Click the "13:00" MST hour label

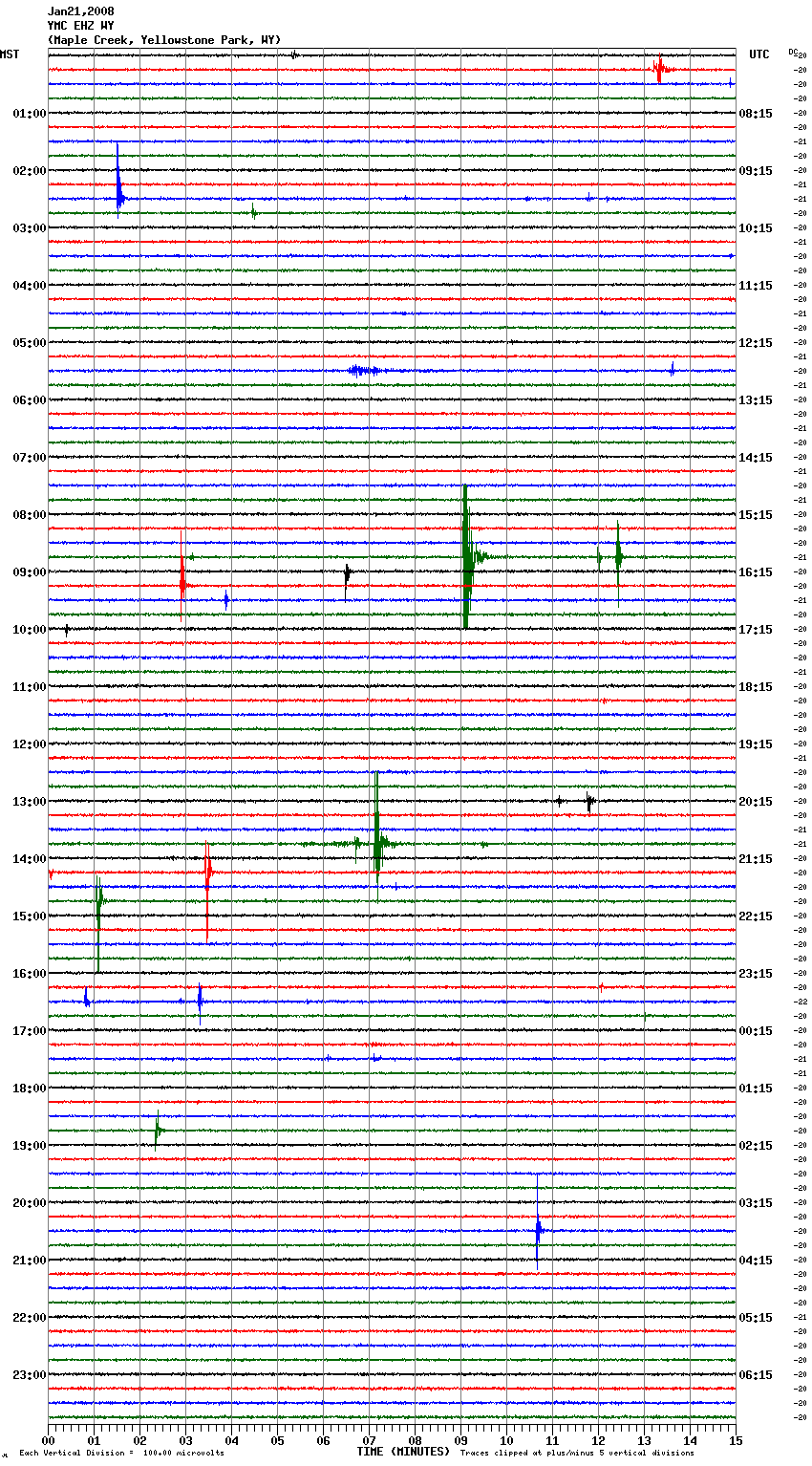[x=30, y=802]
